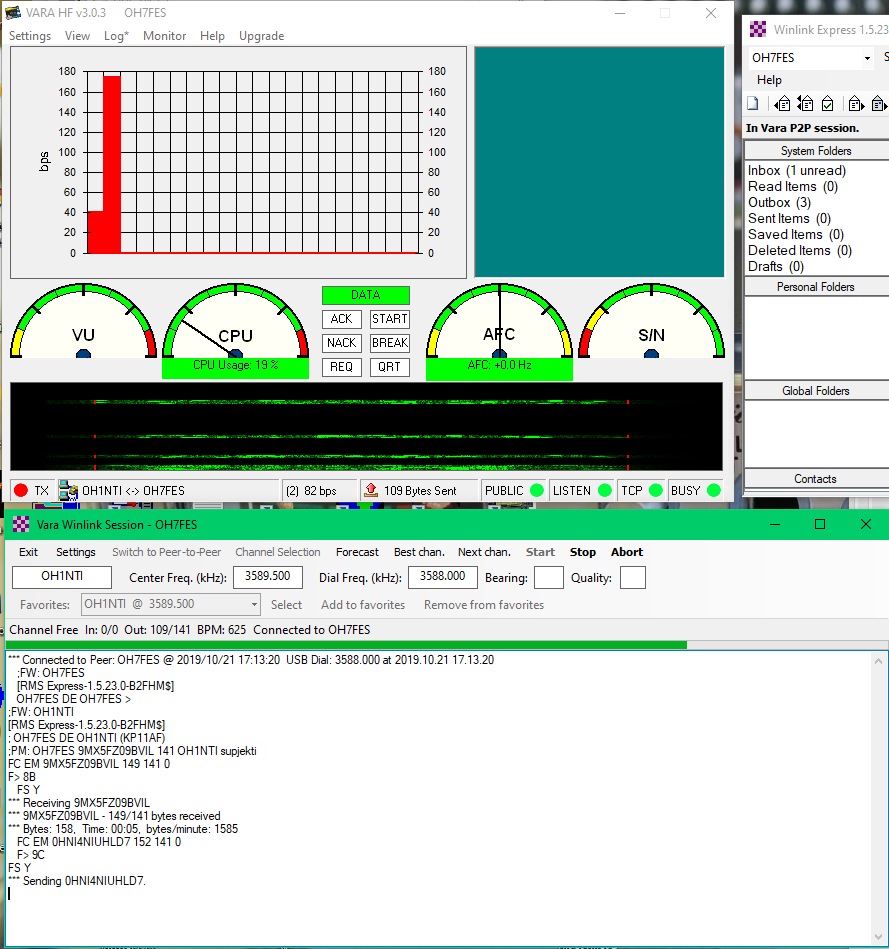The height and width of the screenshot is (949, 889).
Task: Click the Dial Freq. field showing 3588.000
Action: (x=443, y=576)
